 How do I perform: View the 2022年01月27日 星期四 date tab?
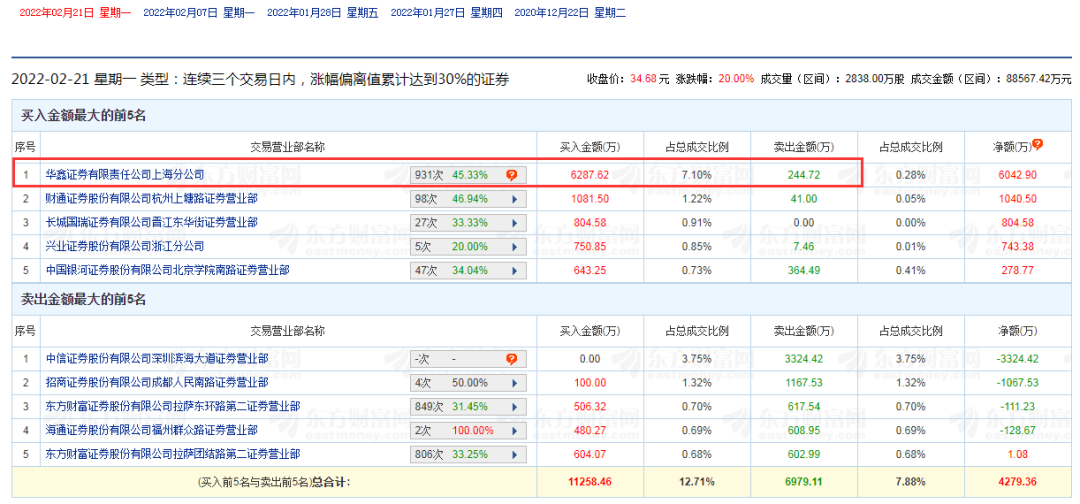tap(446, 12)
